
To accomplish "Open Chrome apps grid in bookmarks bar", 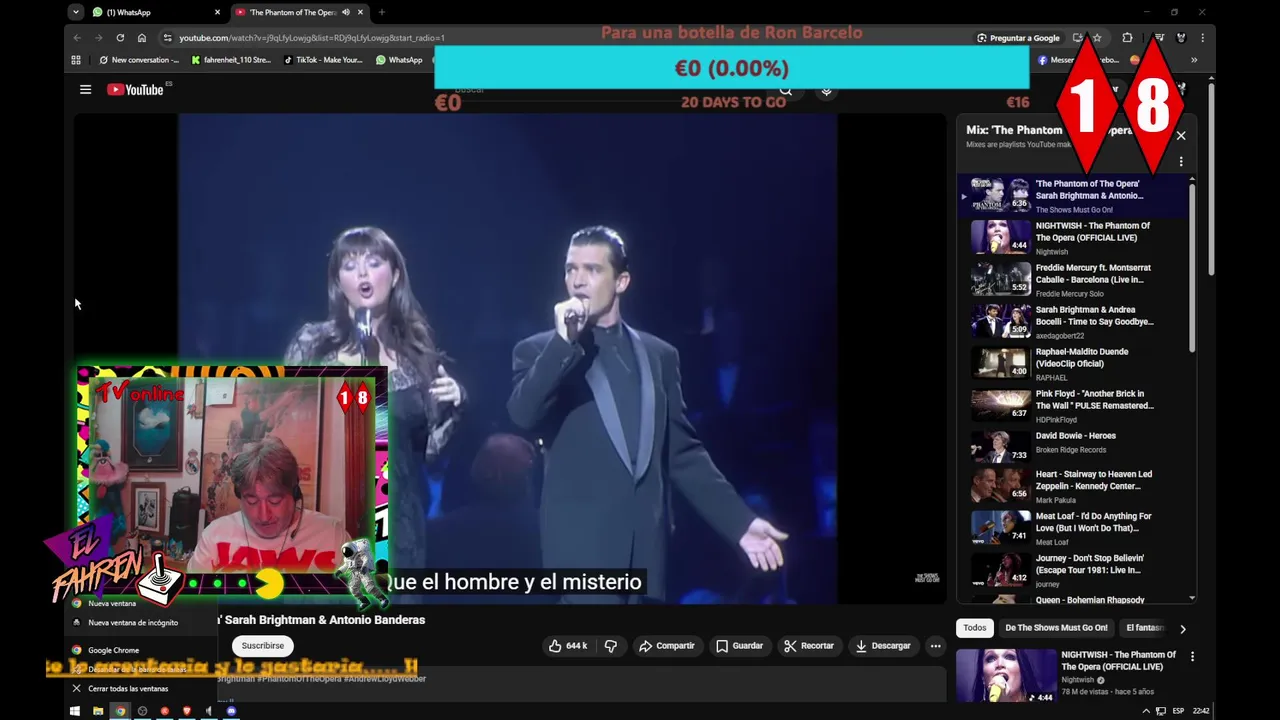I will pyautogui.click(x=76, y=60).
